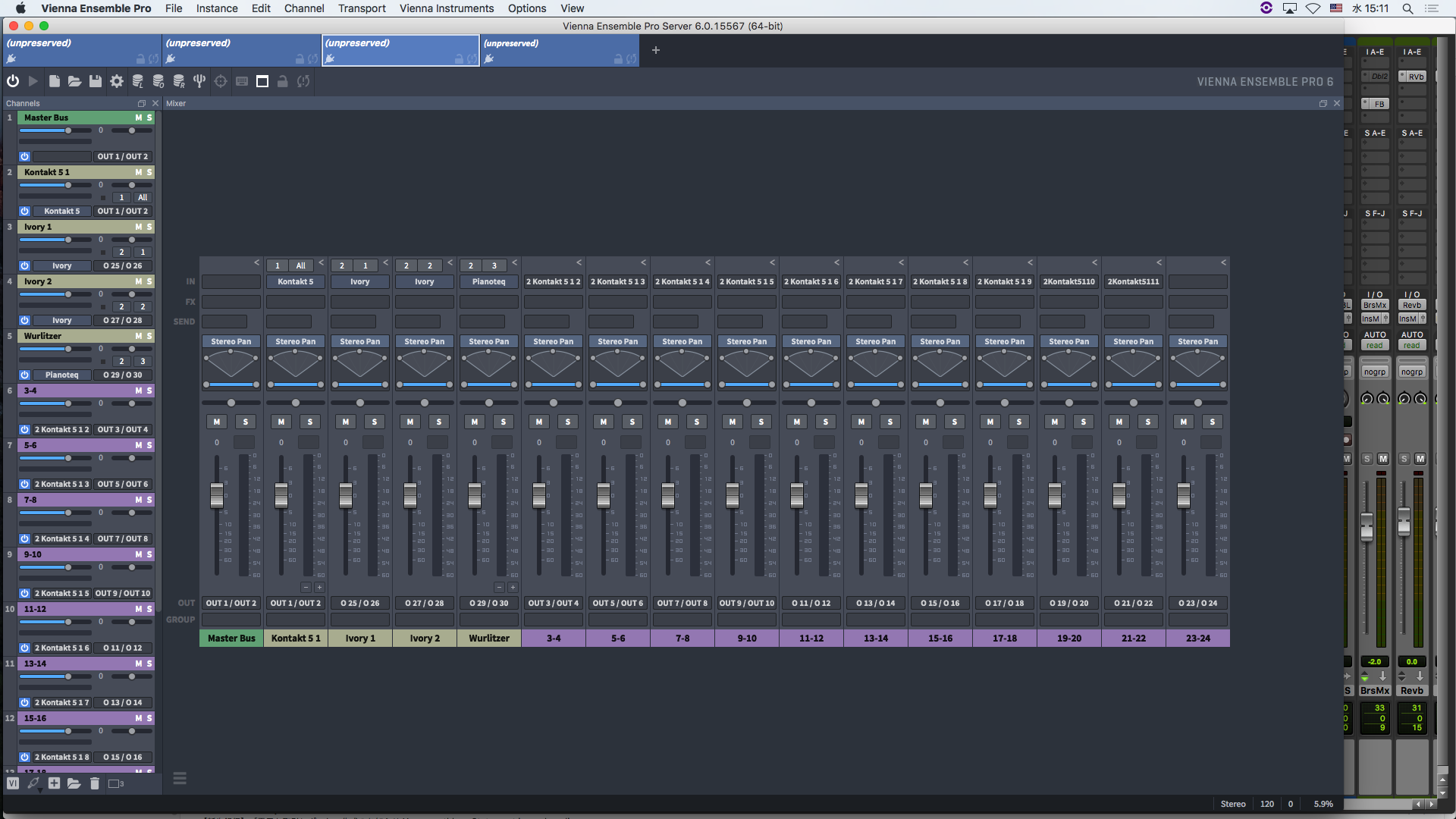The width and height of the screenshot is (1456, 819).
Task: Open the Vienna Instruments menu
Action: click(447, 8)
